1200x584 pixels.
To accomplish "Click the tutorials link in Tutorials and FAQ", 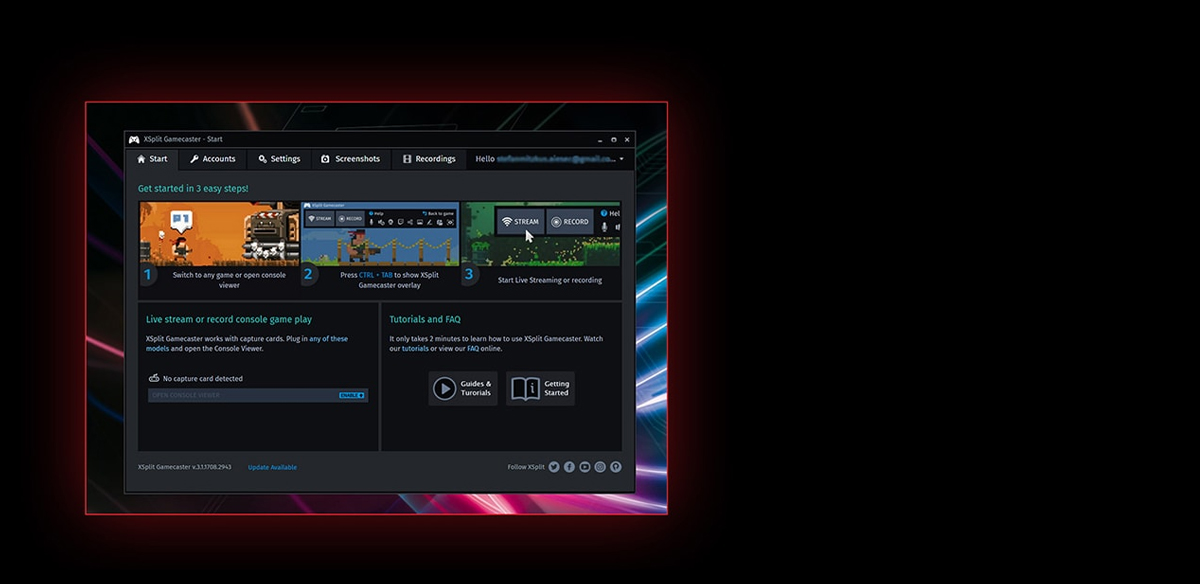I will 414,349.
